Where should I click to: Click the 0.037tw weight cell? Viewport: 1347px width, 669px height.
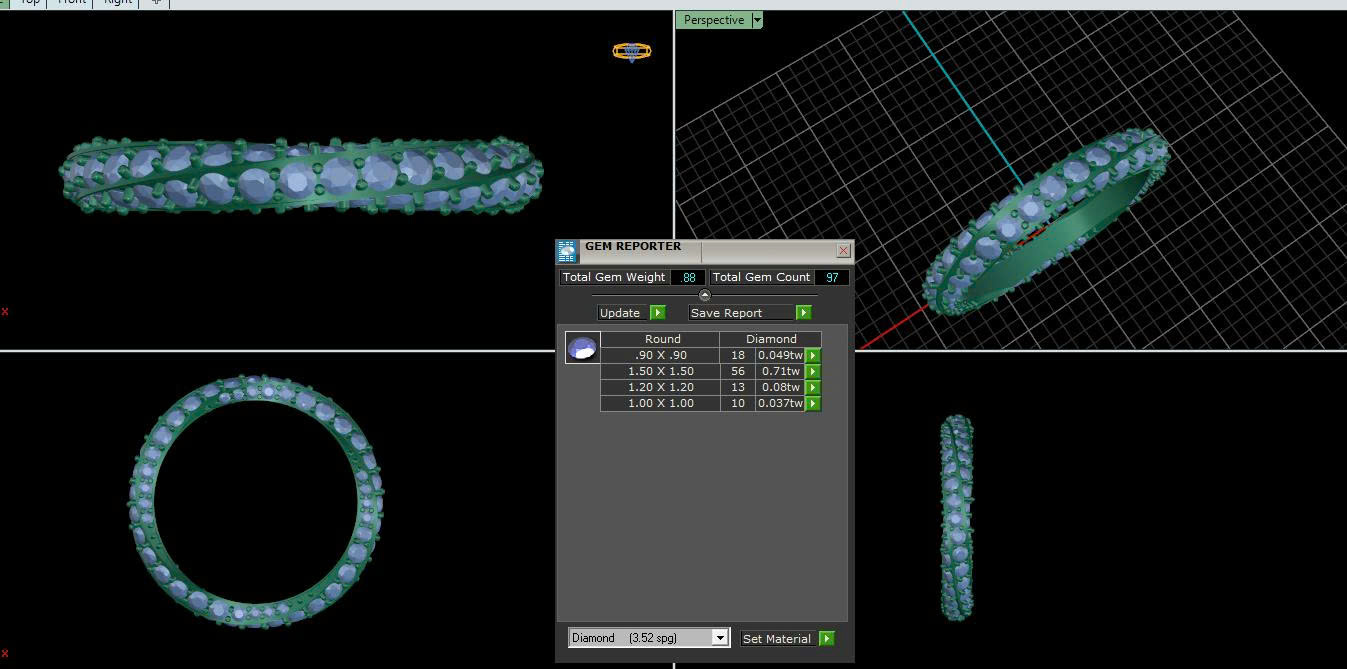pos(781,403)
